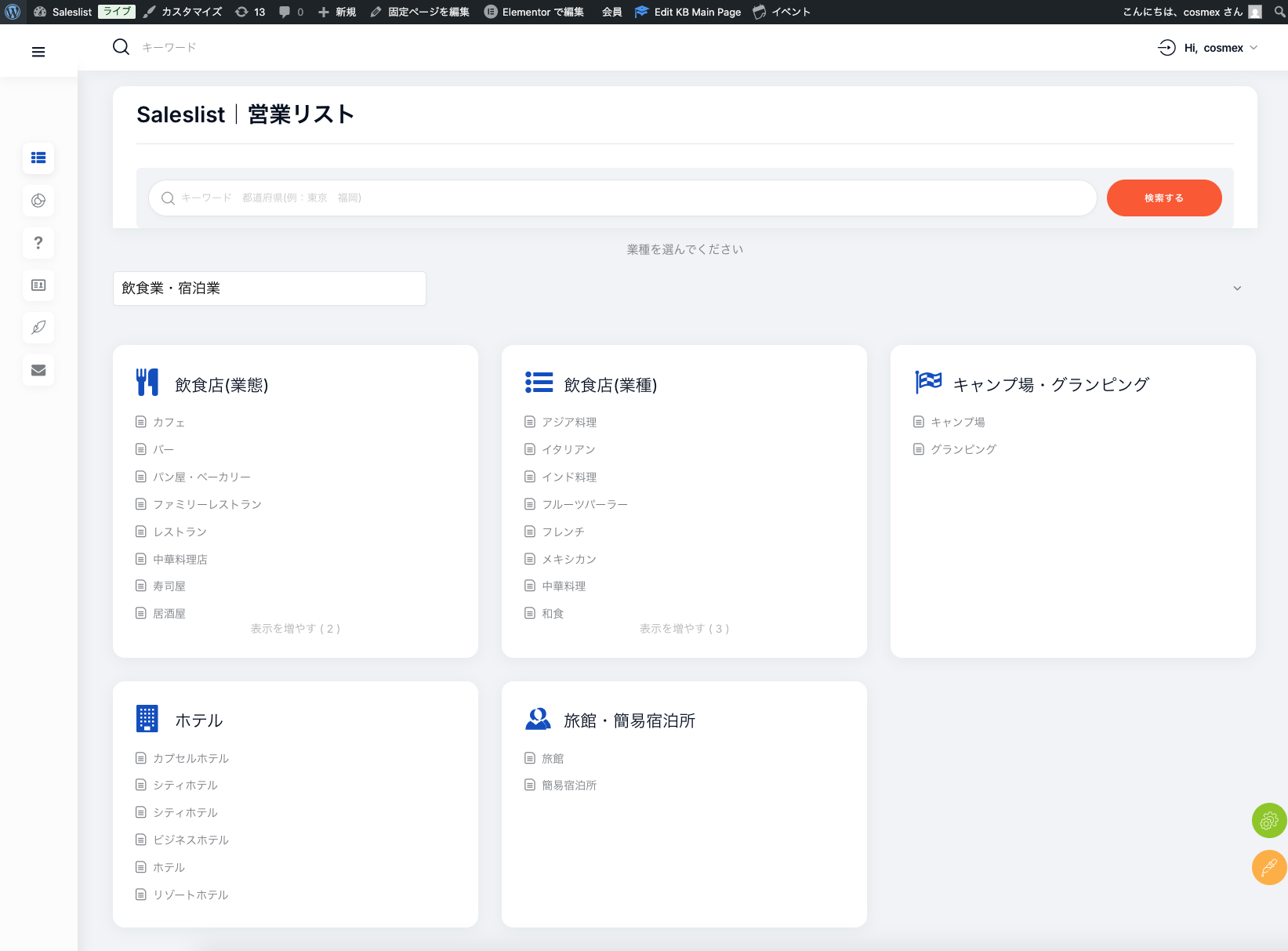Click the ライブ badge in admin bar
Image resolution: width=1288 pixels, height=951 pixels.
[x=117, y=12]
